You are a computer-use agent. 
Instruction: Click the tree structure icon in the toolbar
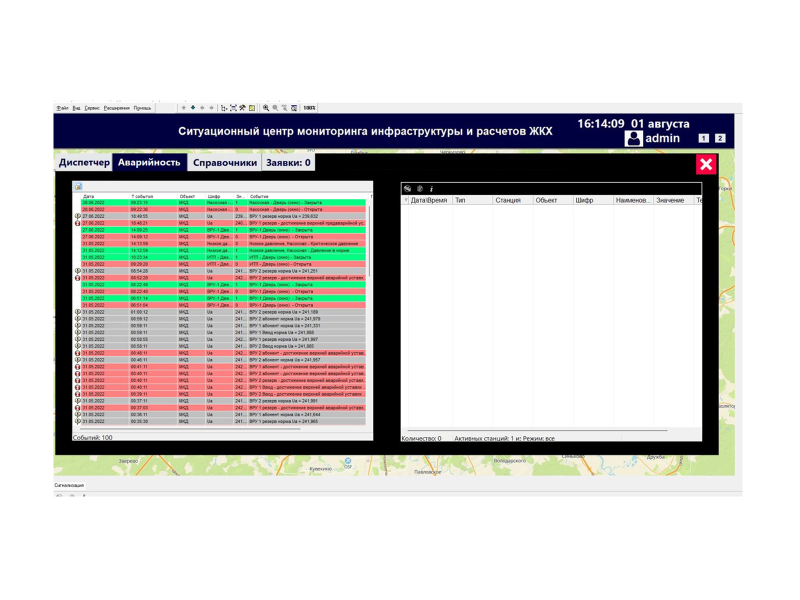223,108
